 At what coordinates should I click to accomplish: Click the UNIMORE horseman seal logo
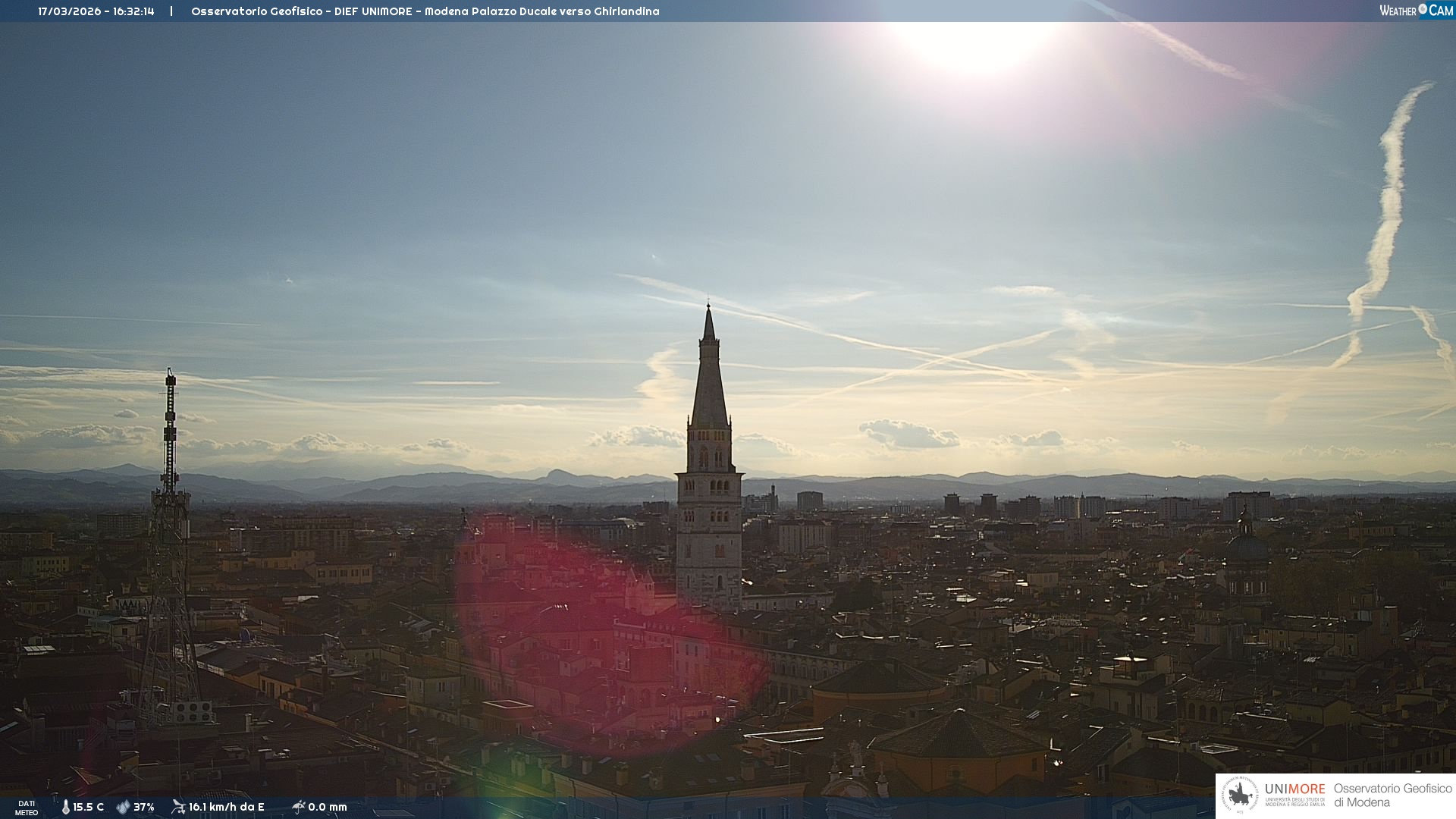pyautogui.click(x=1240, y=795)
